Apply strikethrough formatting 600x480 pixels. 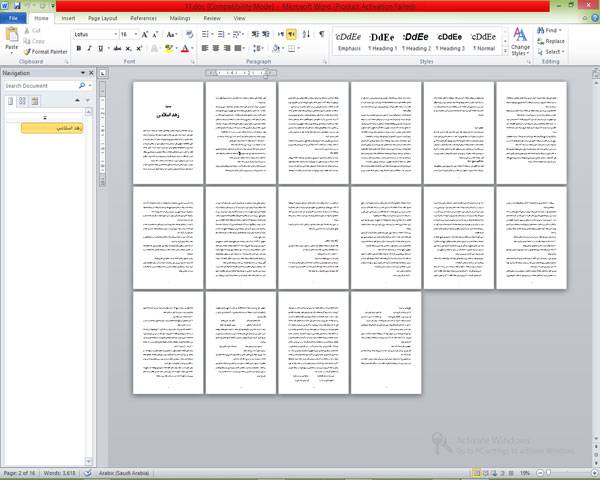point(117,48)
